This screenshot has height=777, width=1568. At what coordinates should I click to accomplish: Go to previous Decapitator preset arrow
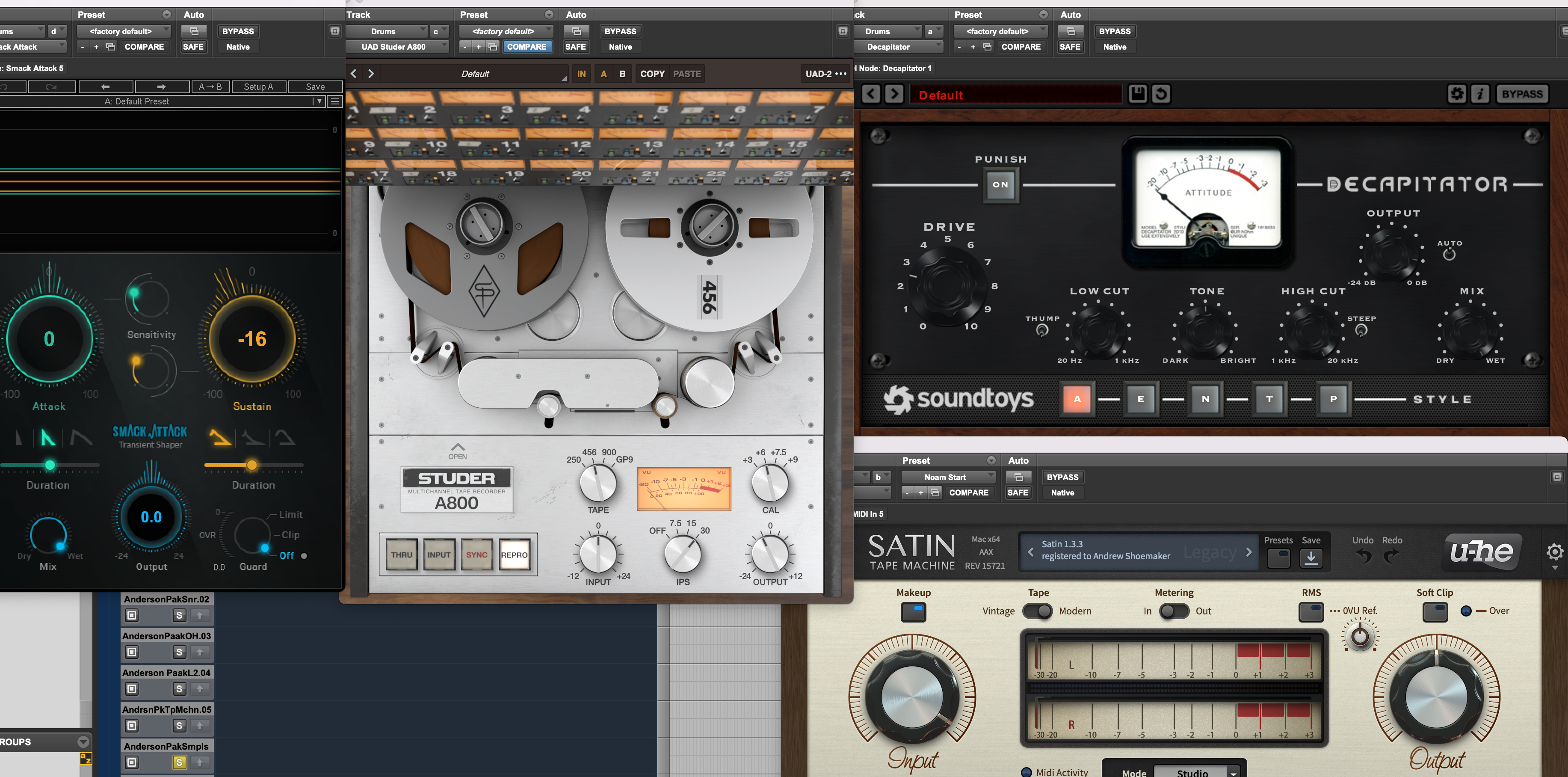tap(871, 94)
